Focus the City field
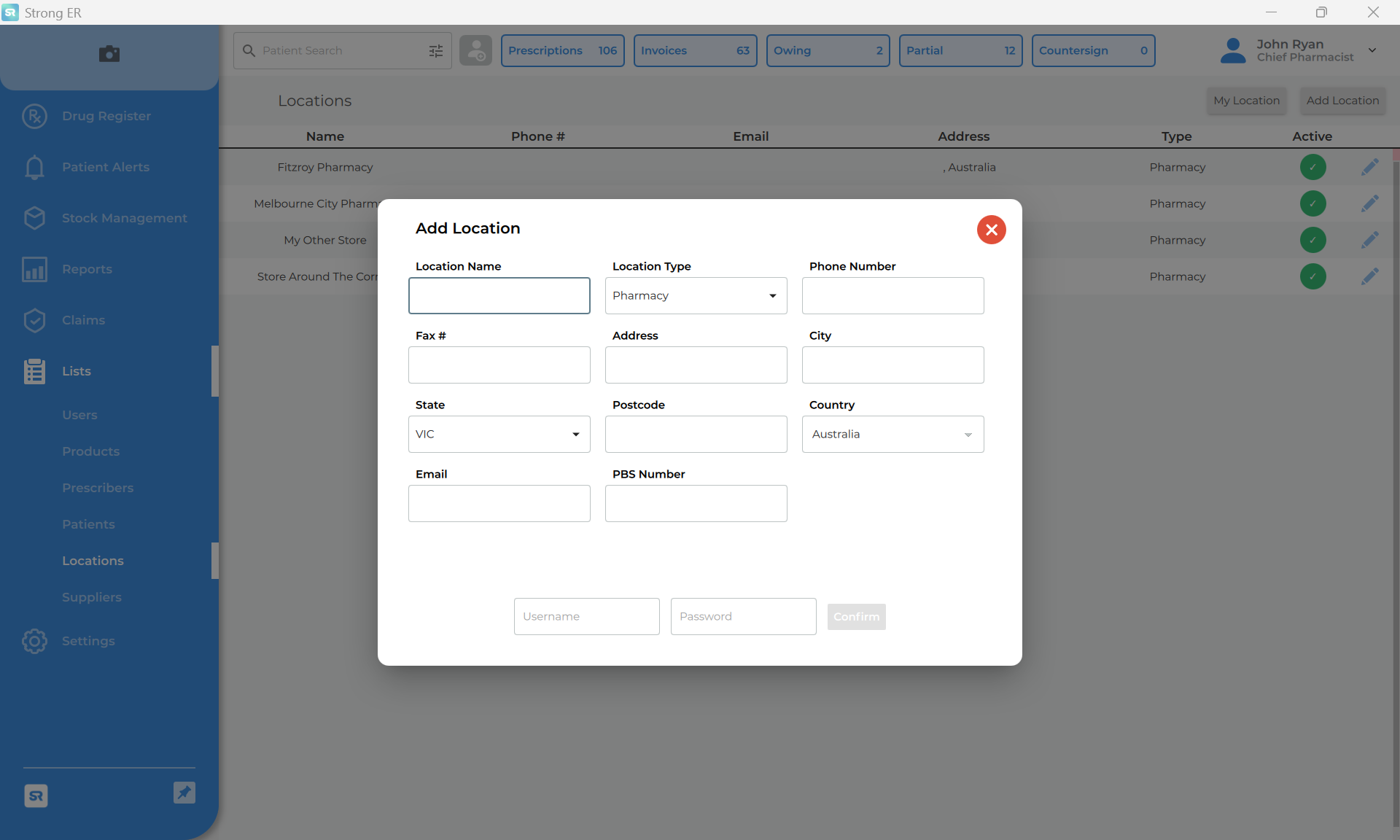This screenshot has height=840, width=1400. coord(893,365)
